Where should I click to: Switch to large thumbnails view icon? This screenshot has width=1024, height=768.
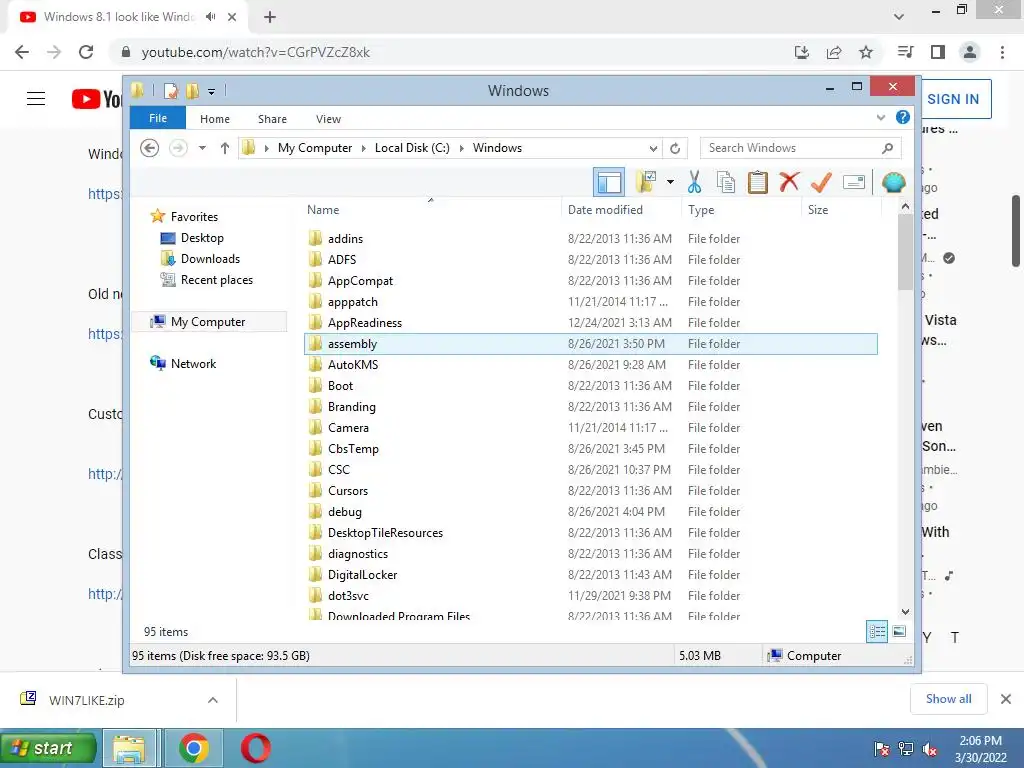click(899, 632)
